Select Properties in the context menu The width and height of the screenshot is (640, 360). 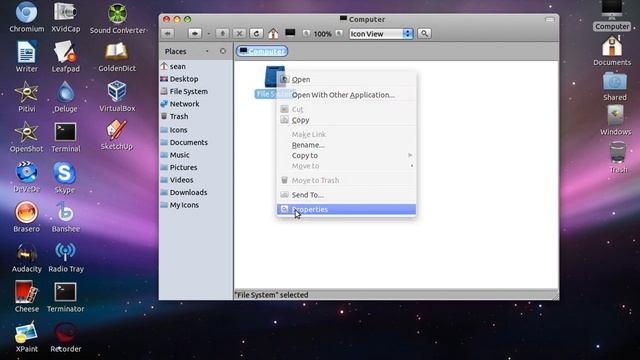pos(347,209)
